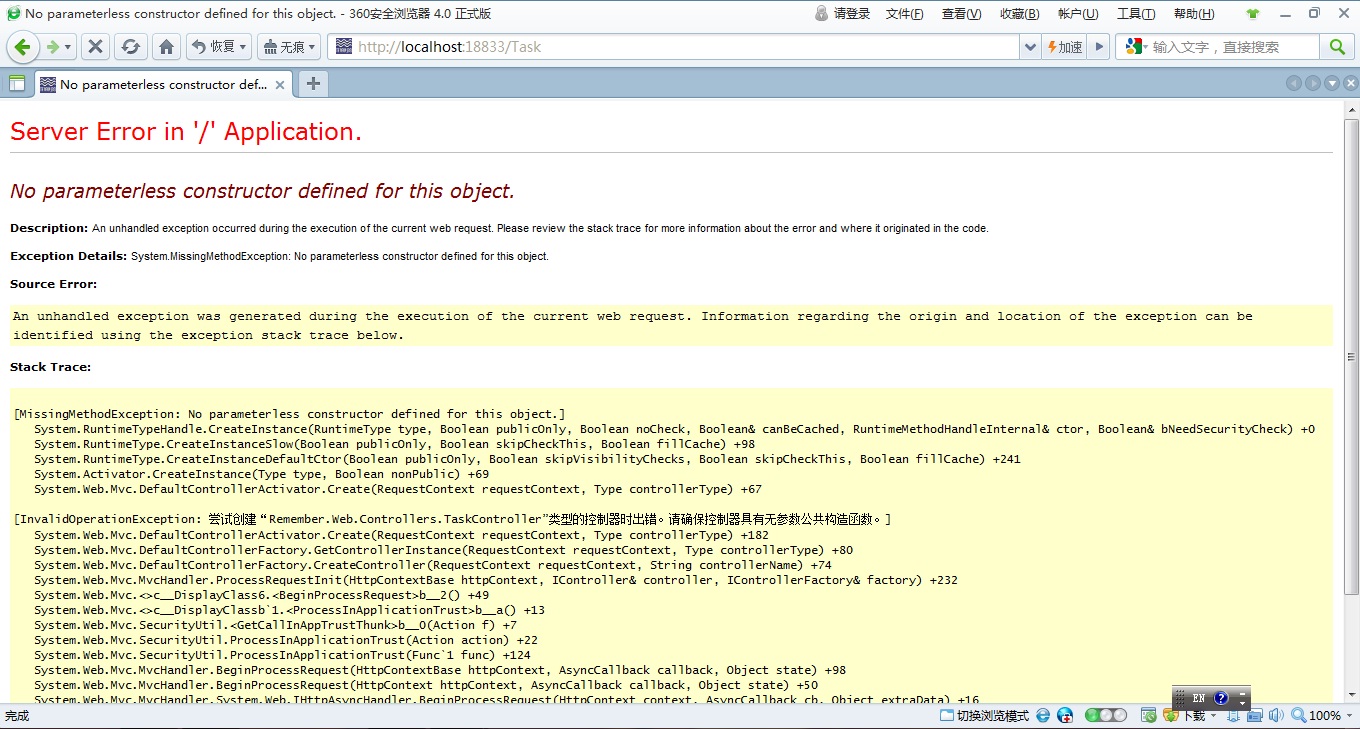
Task: Select the error page tab
Action: click(x=160, y=84)
